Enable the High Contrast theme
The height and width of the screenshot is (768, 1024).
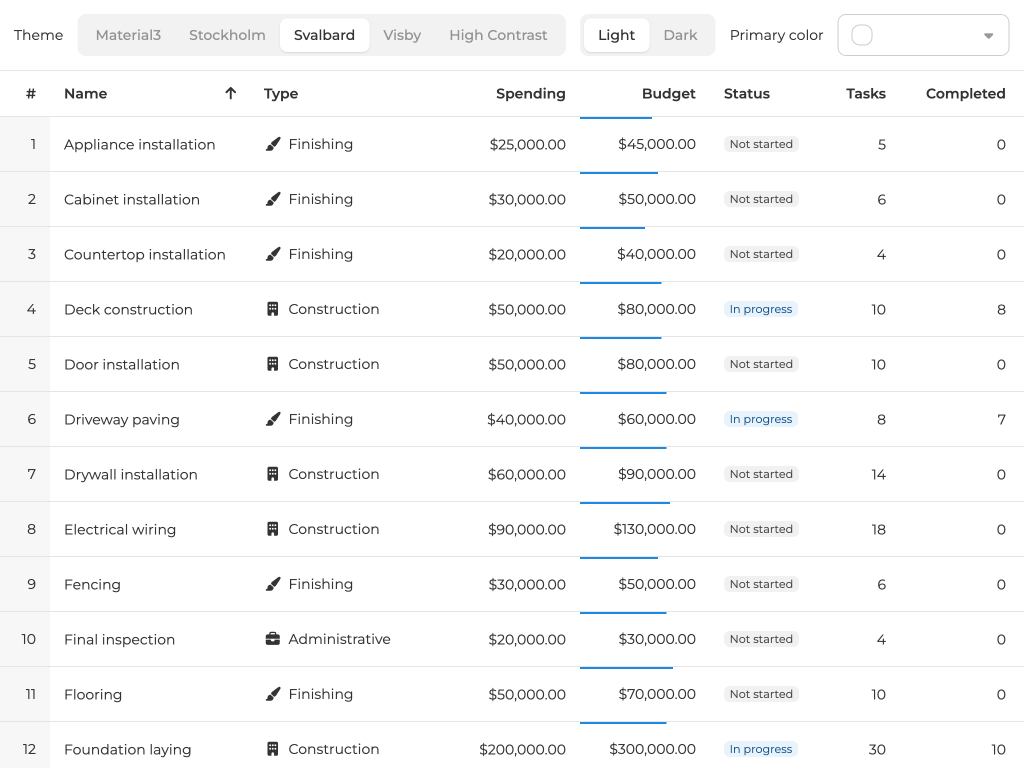tap(498, 35)
